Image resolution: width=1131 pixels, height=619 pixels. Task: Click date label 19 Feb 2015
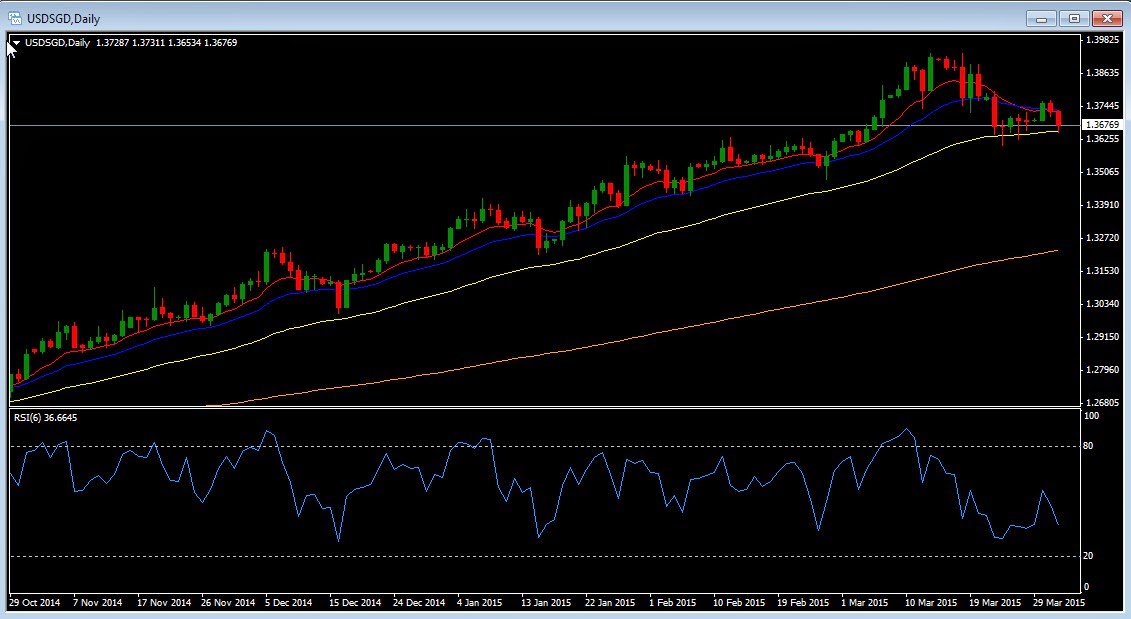click(803, 602)
